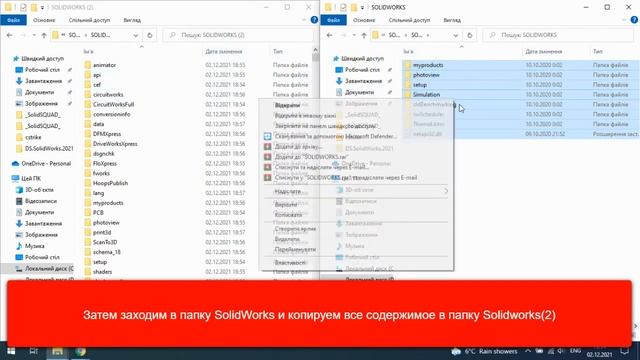Choose Перейменувати in the context menu
This screenshot has width=640, height=360.
(295, 249)
